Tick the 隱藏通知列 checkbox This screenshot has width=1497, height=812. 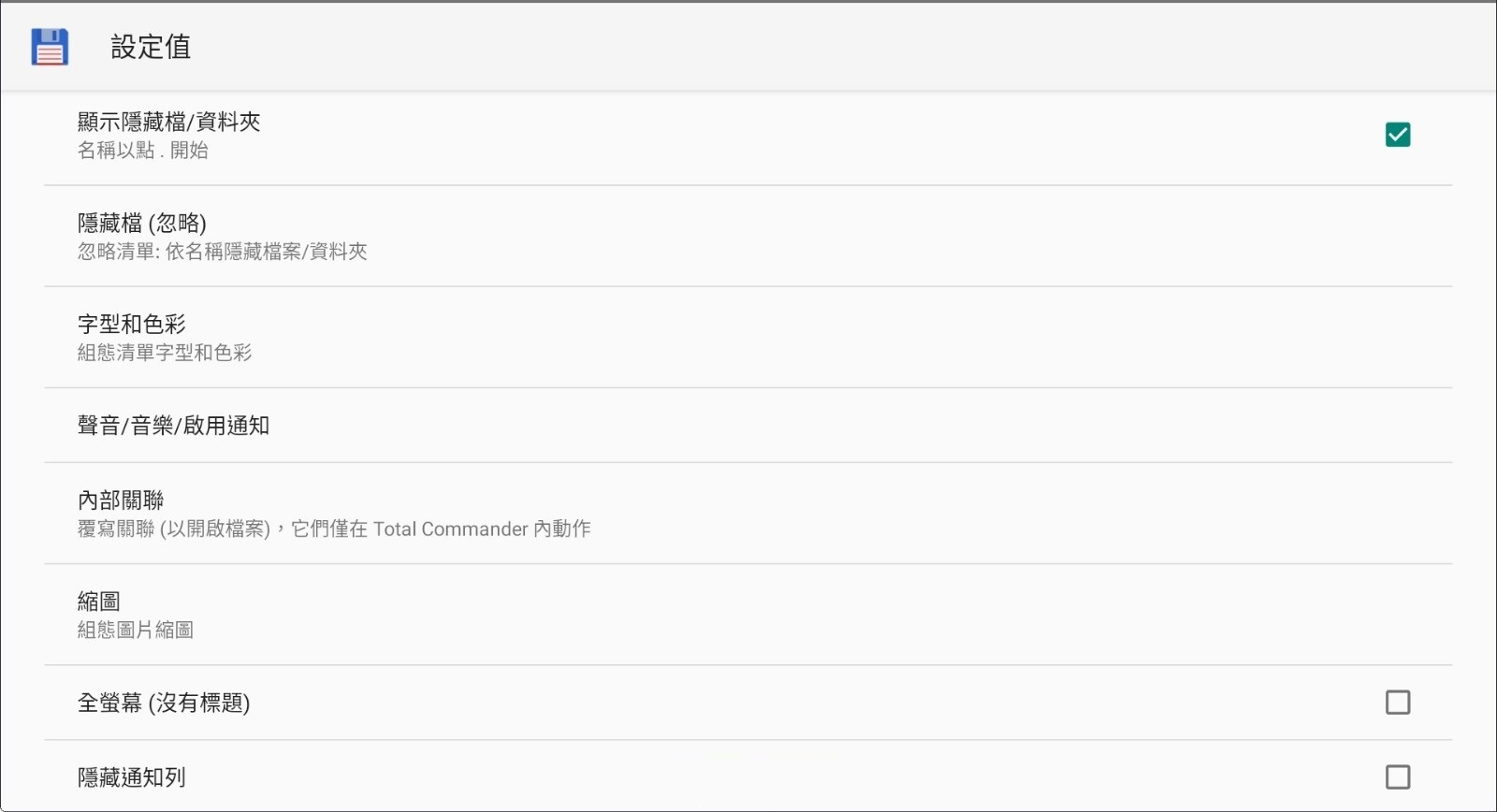(1397, 777)
